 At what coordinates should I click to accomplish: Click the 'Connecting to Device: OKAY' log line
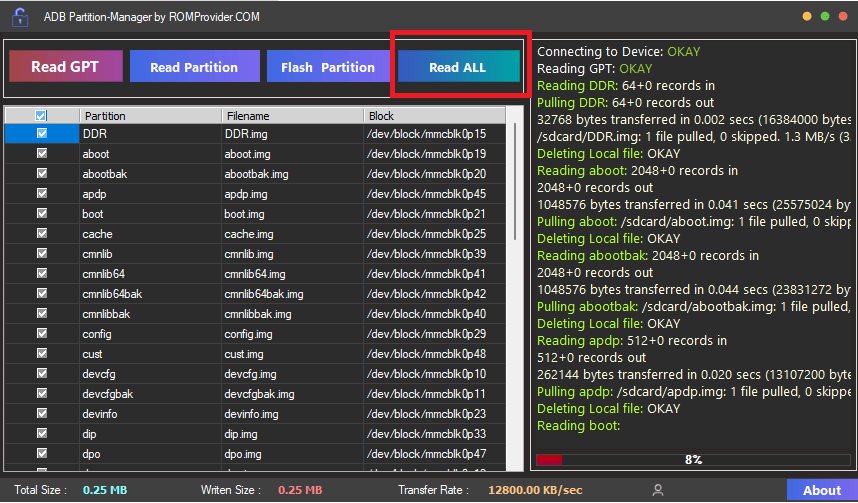[618, 51]
